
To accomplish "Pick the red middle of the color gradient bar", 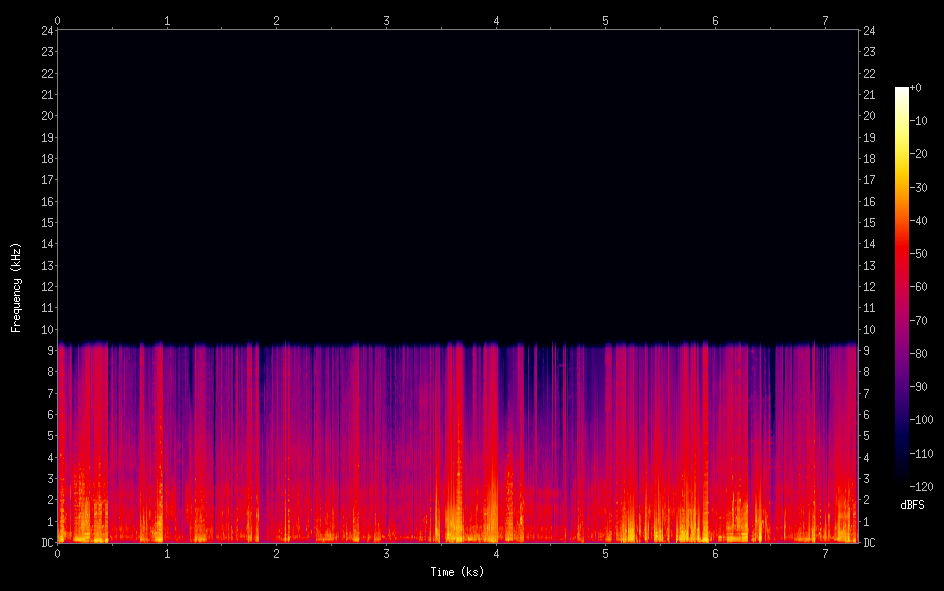I will pos(902,260).
